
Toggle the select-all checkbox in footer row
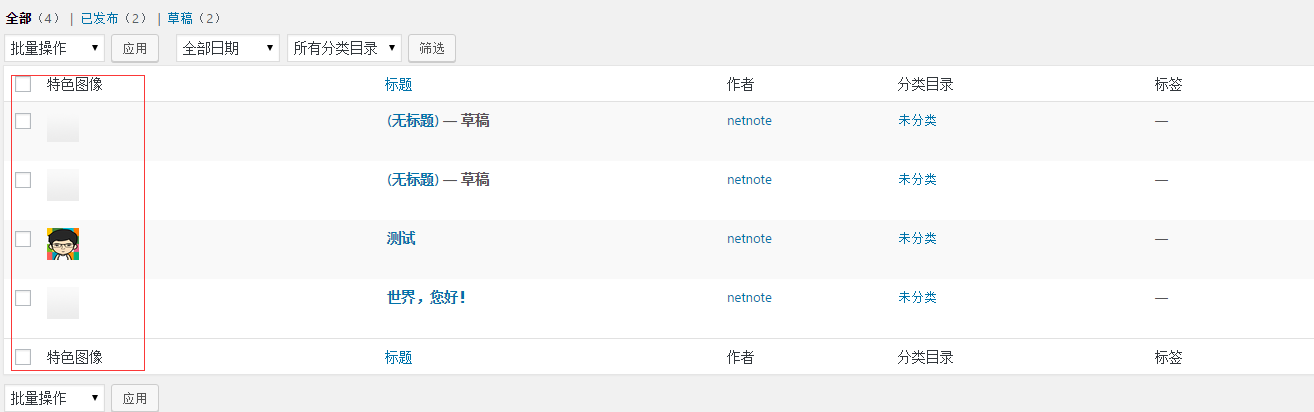(x=23, y=357)
